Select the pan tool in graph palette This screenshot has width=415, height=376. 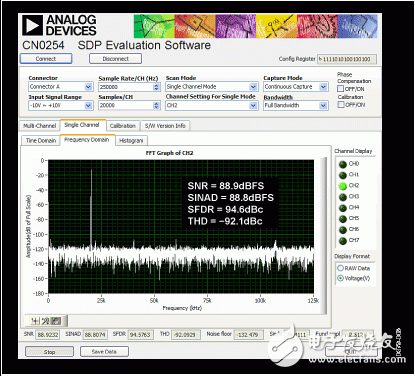tap(56, 321)
